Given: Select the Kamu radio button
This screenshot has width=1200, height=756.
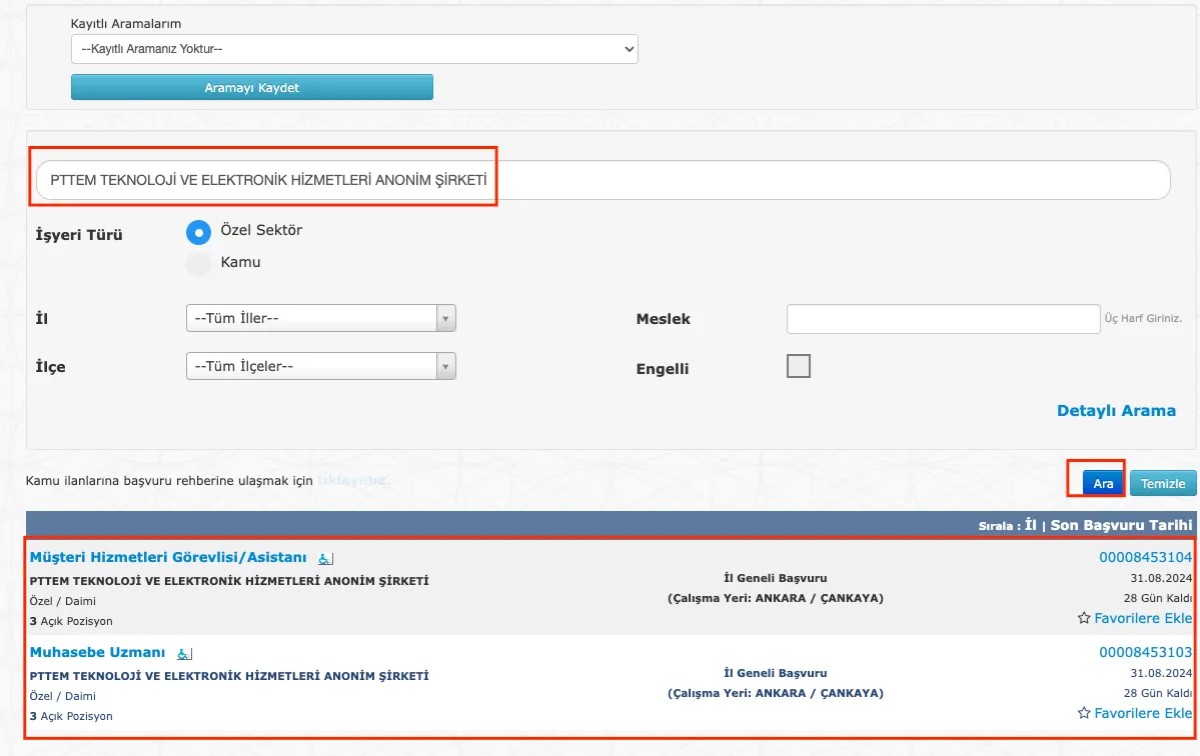Looking at the screenshot, I should 199,264.
